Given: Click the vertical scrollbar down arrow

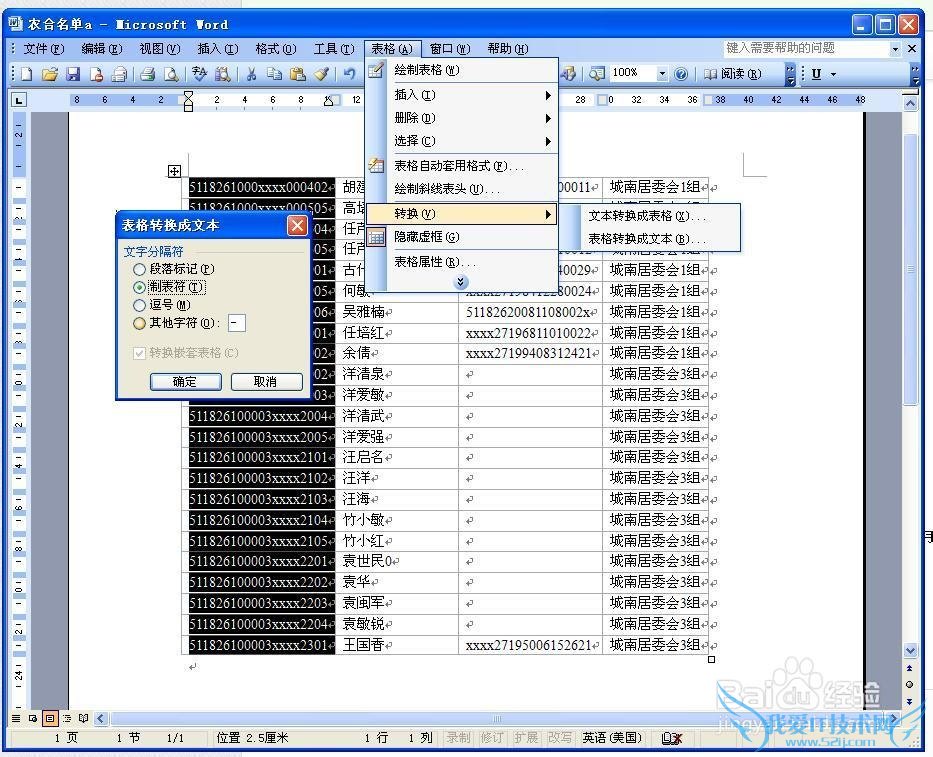Looking at the screenshot, I should click(x=910, y=651).
